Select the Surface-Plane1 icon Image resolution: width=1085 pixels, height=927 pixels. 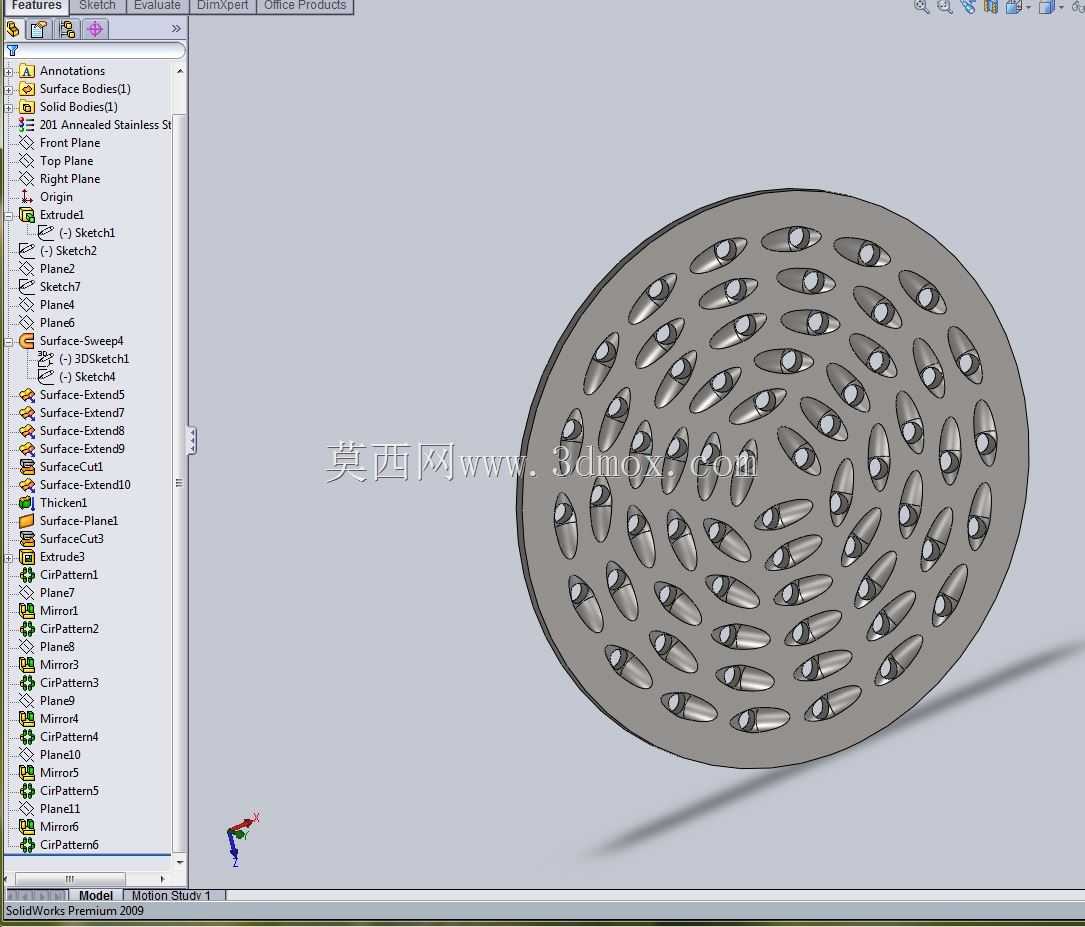click(26, 520)
